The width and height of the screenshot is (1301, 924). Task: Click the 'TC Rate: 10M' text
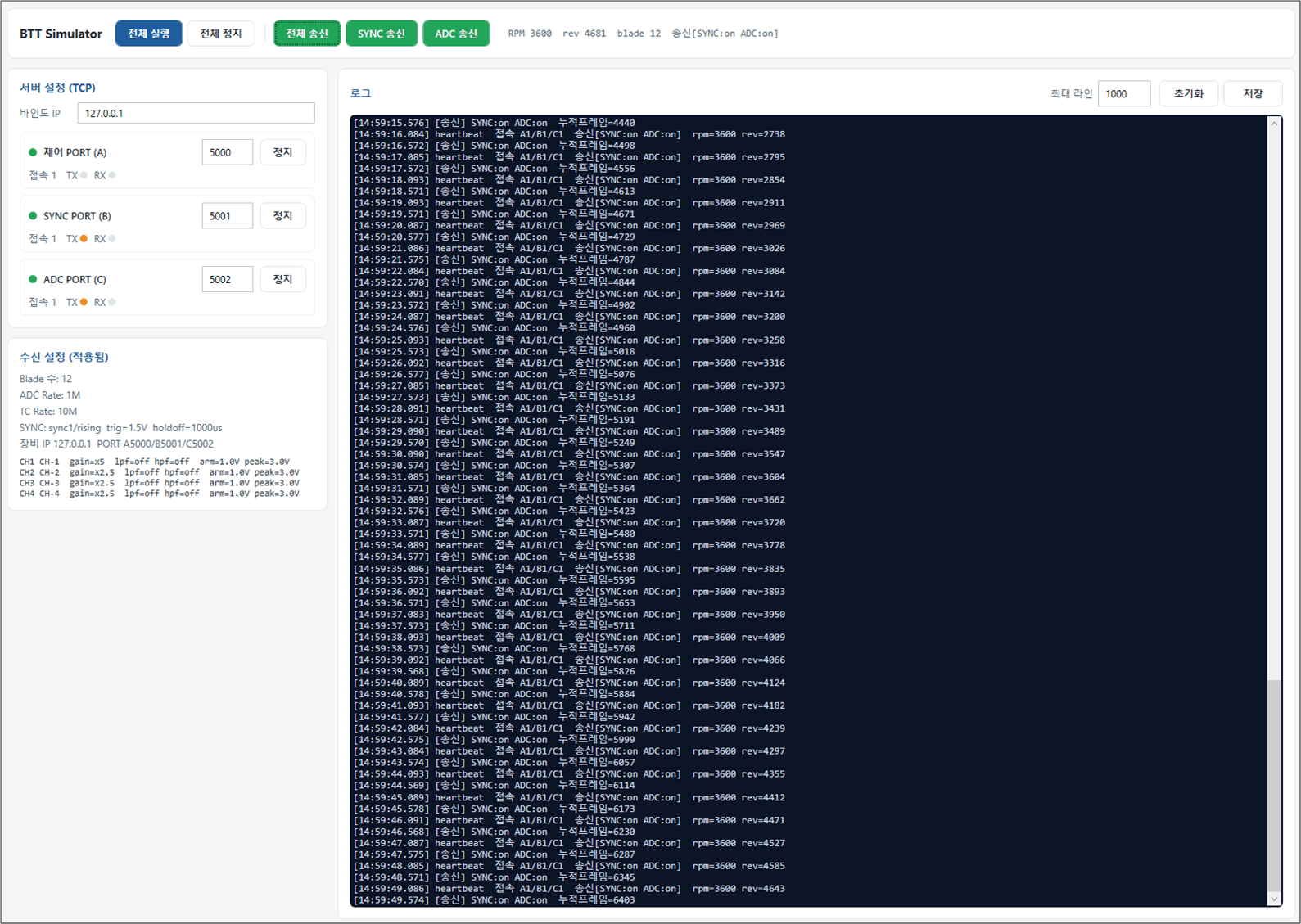point(48,412)
